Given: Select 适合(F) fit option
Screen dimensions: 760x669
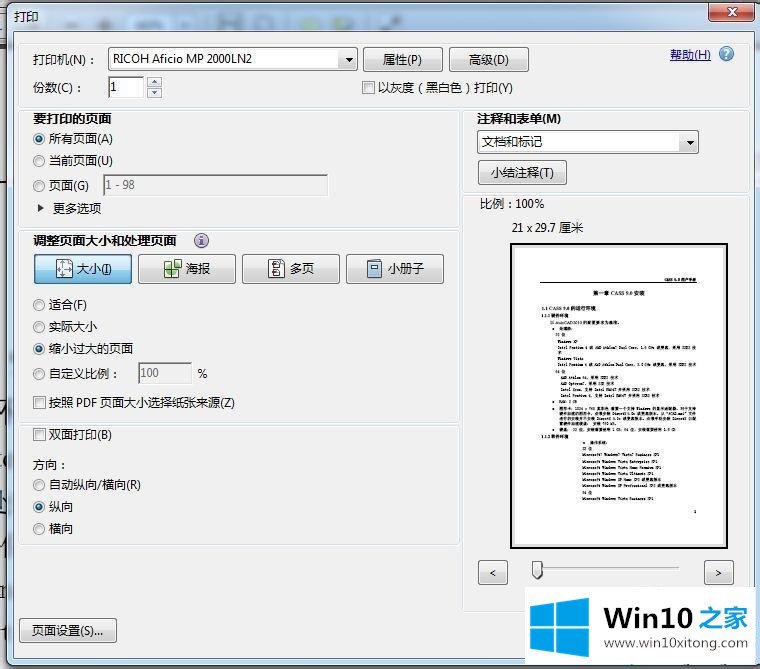Looking at the screenshot, I should (39, 305).
